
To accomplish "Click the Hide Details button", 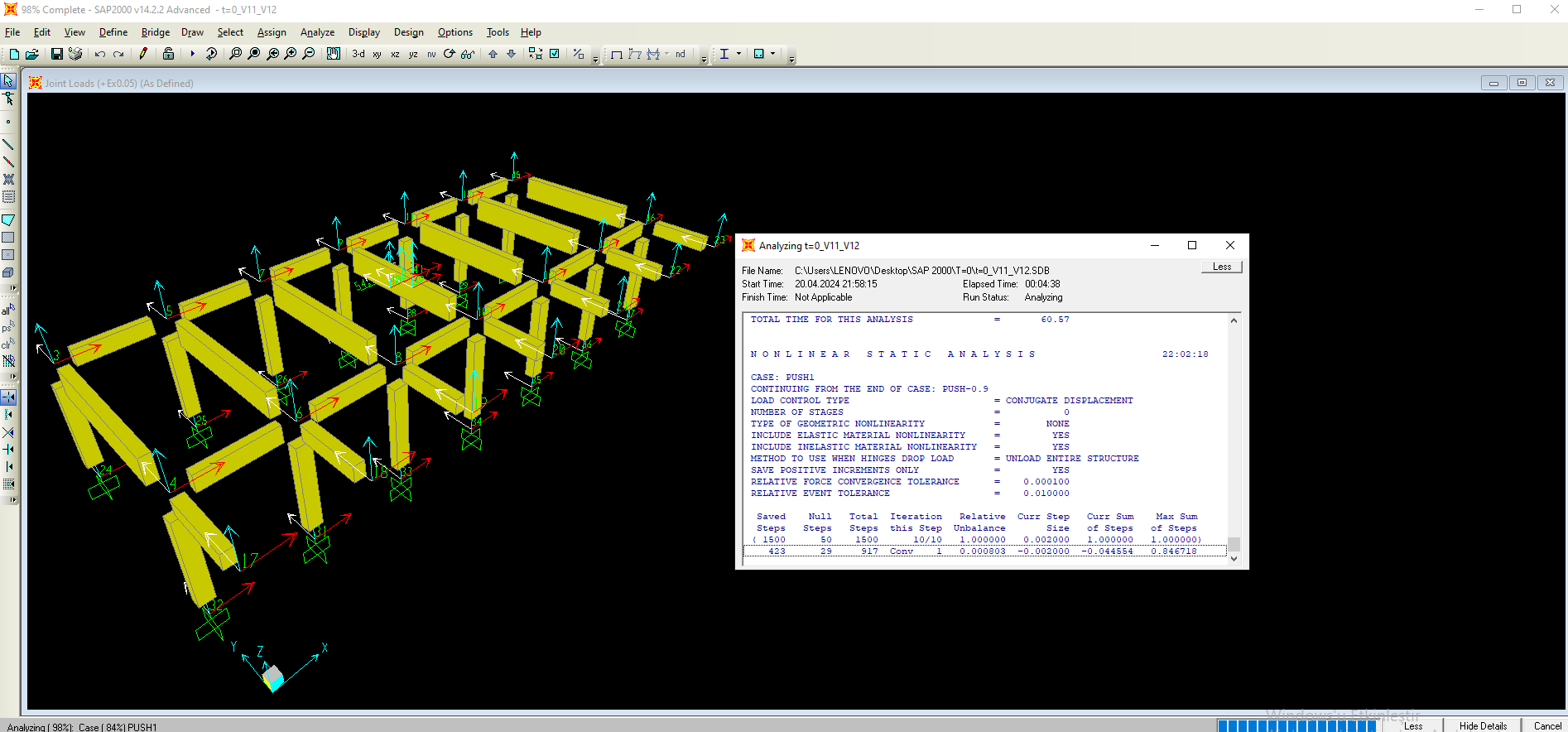I will tap(1483, 726).
